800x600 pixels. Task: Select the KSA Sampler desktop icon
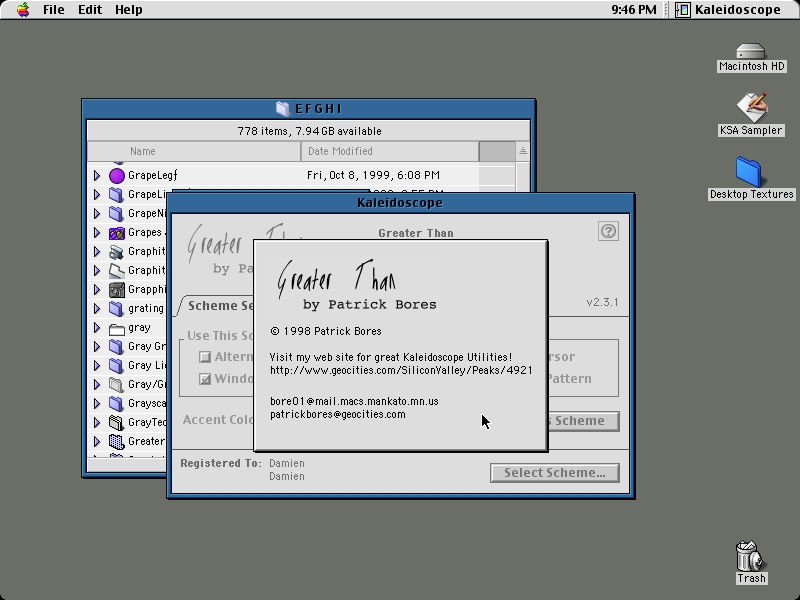(x=751, y=114)
